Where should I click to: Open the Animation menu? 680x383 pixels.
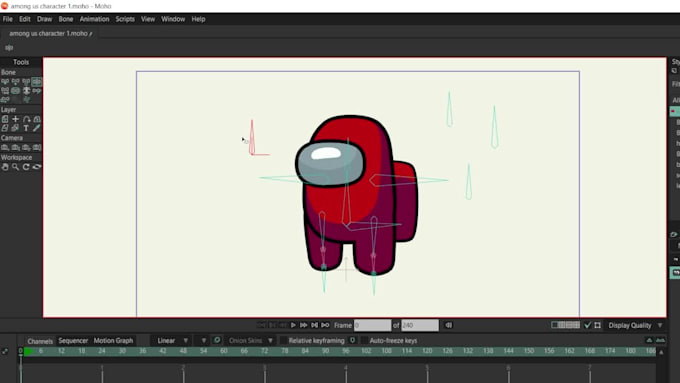point(94,19)
